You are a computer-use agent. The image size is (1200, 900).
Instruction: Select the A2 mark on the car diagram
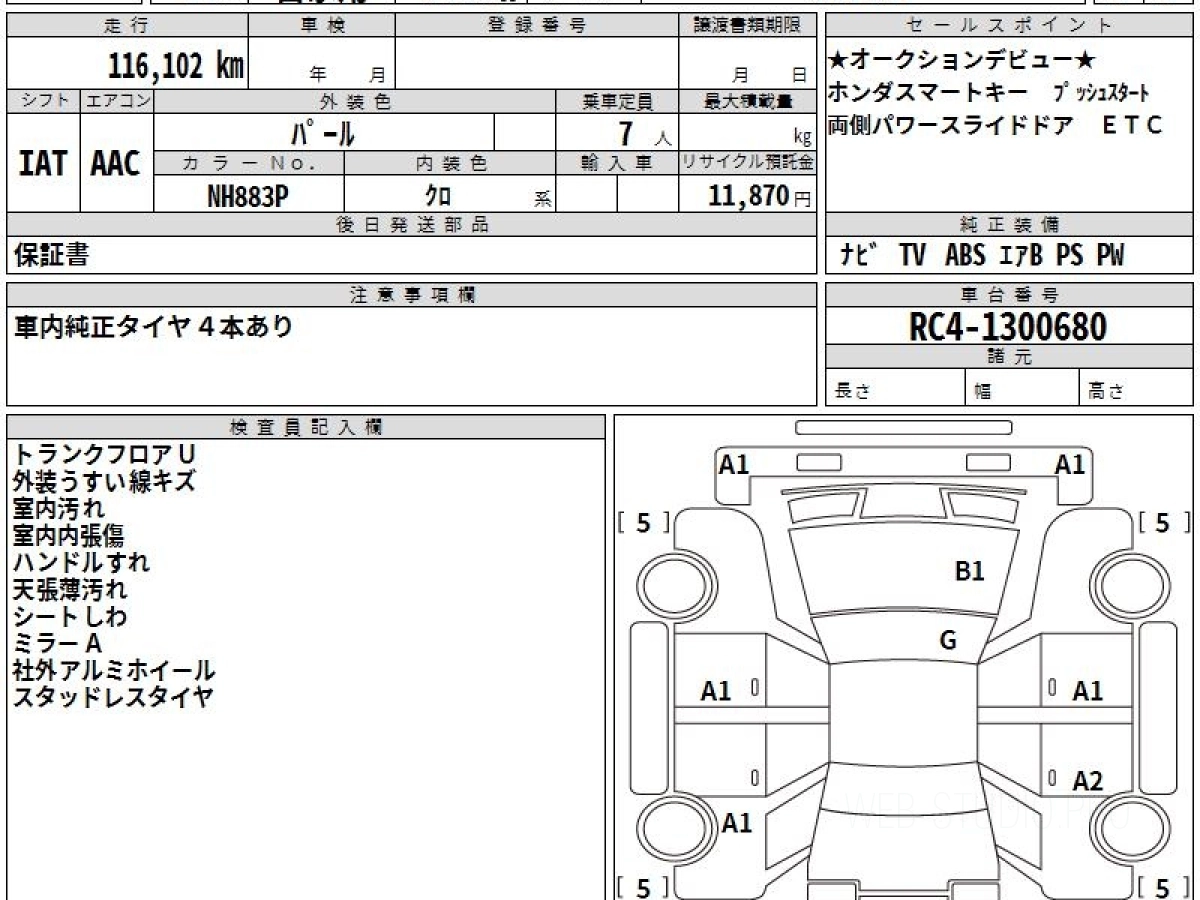pos(1088,782)
